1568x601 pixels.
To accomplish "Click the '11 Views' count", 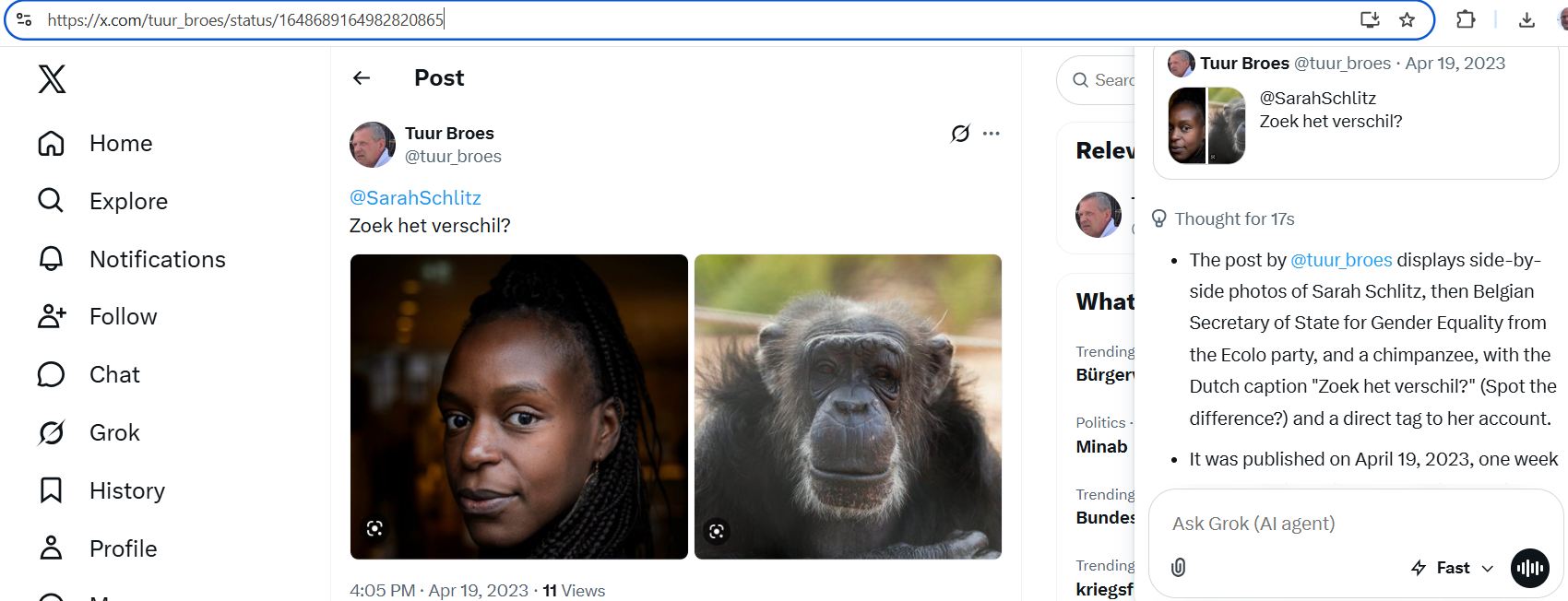I will pos(574,591).
